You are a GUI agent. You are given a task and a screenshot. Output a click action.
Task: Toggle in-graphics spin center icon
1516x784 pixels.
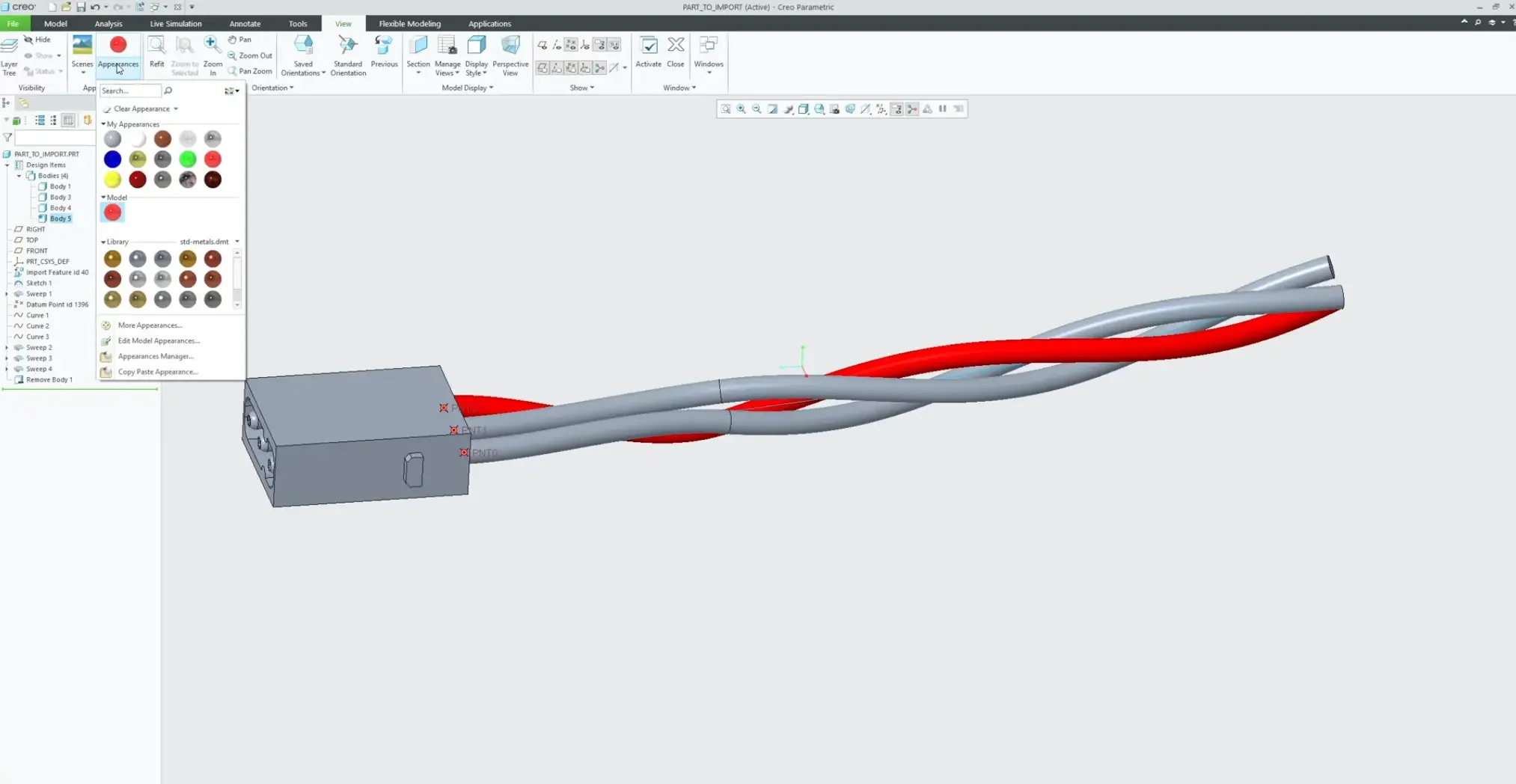(x=912, y=109)
